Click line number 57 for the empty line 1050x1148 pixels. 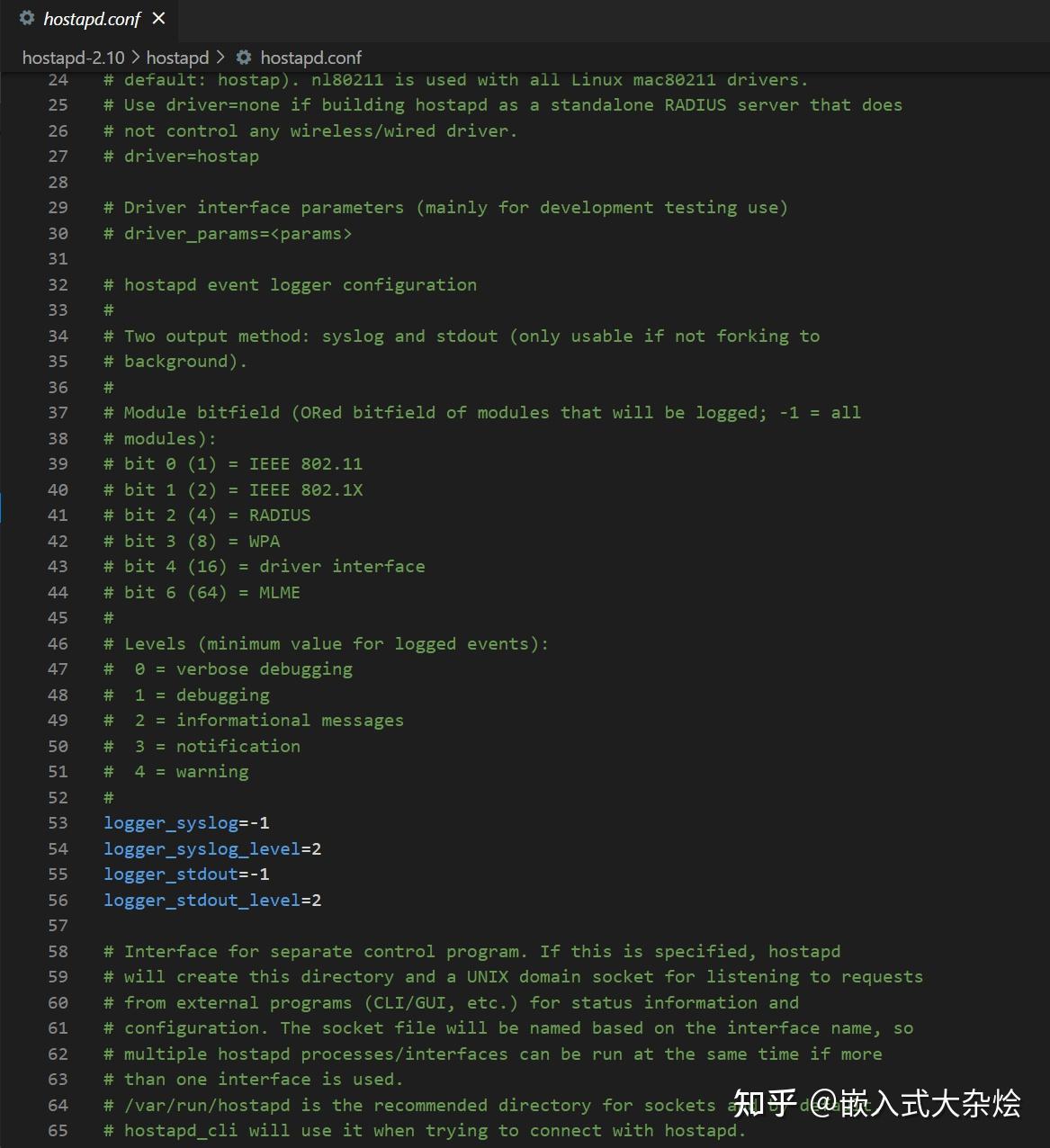(x=58, y=926)
